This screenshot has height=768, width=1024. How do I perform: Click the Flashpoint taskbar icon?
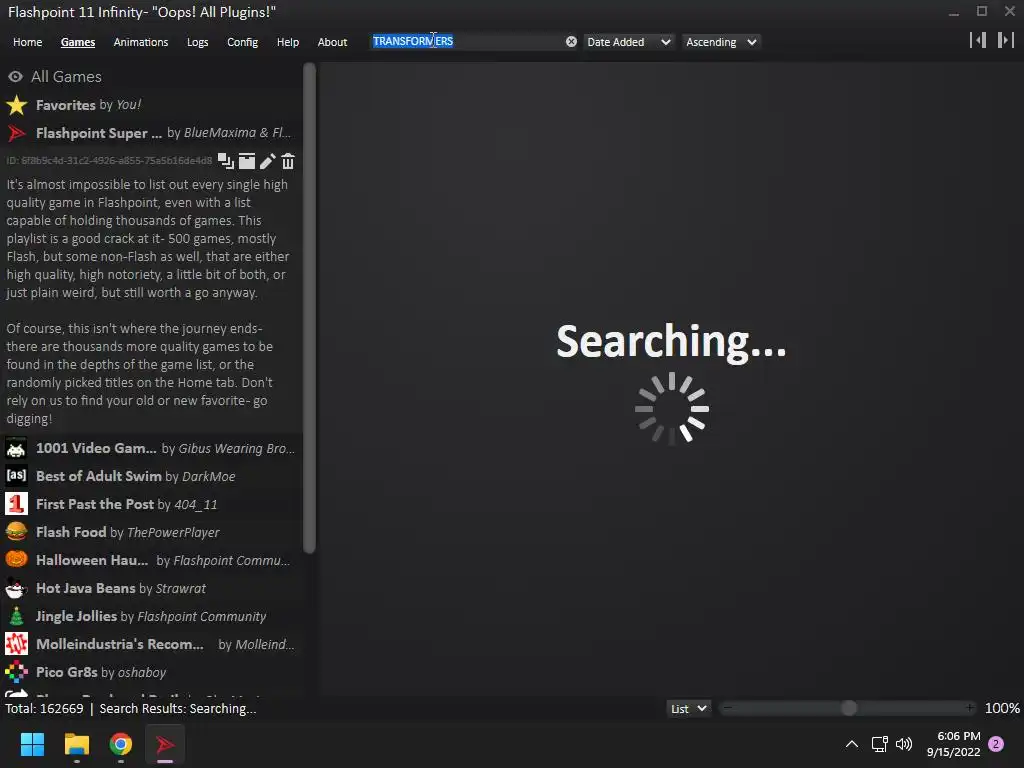(165, 744)
